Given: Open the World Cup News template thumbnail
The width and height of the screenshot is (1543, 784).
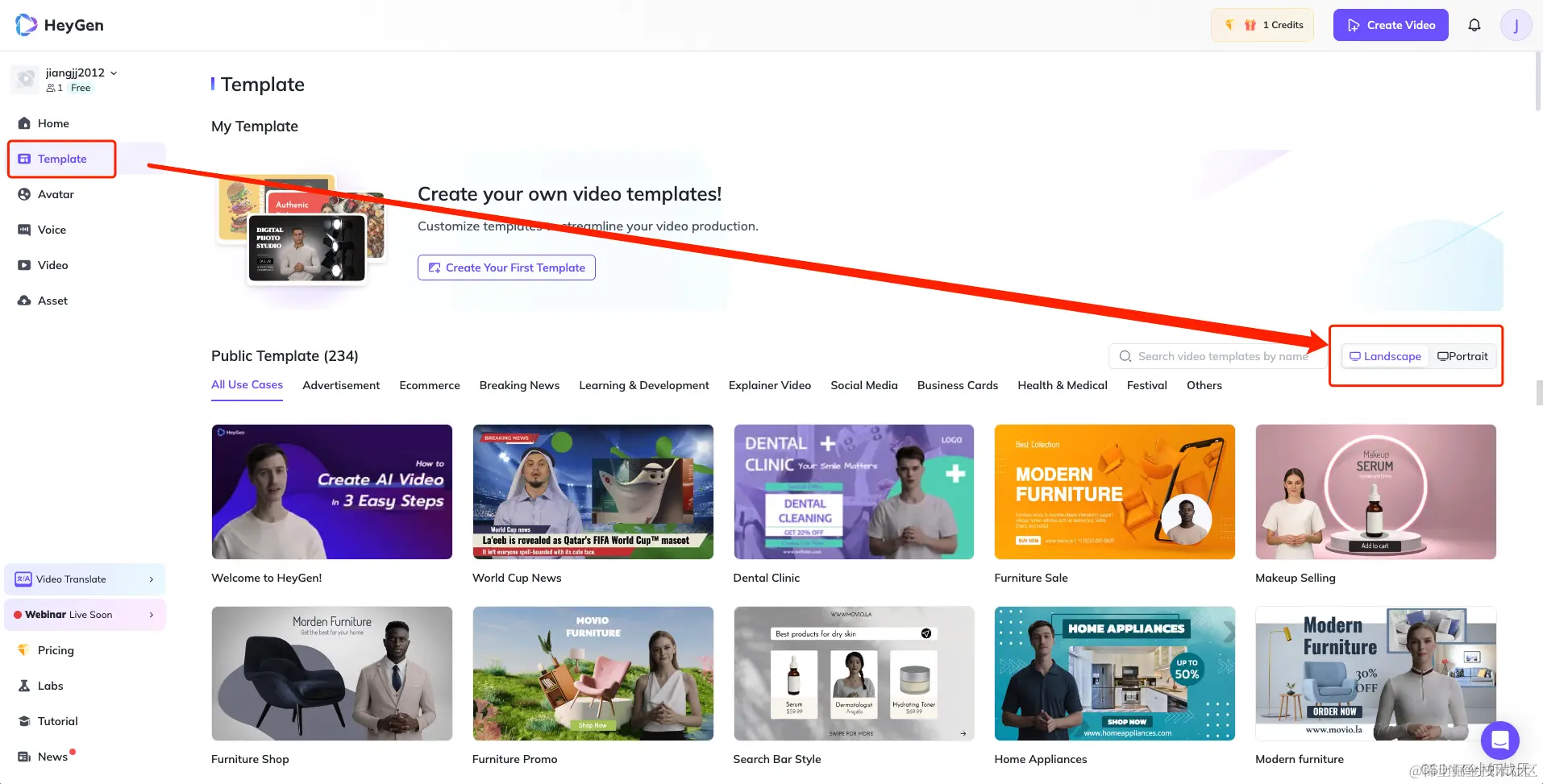Looking at the screenshot, I should coord(593,492).
